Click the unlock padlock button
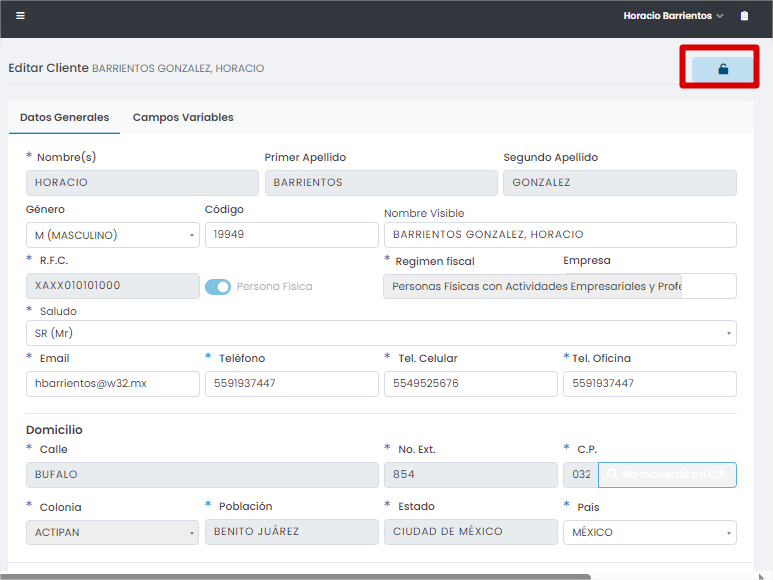The width and height of the screenshot is (773, 580). tap(723, 69)
